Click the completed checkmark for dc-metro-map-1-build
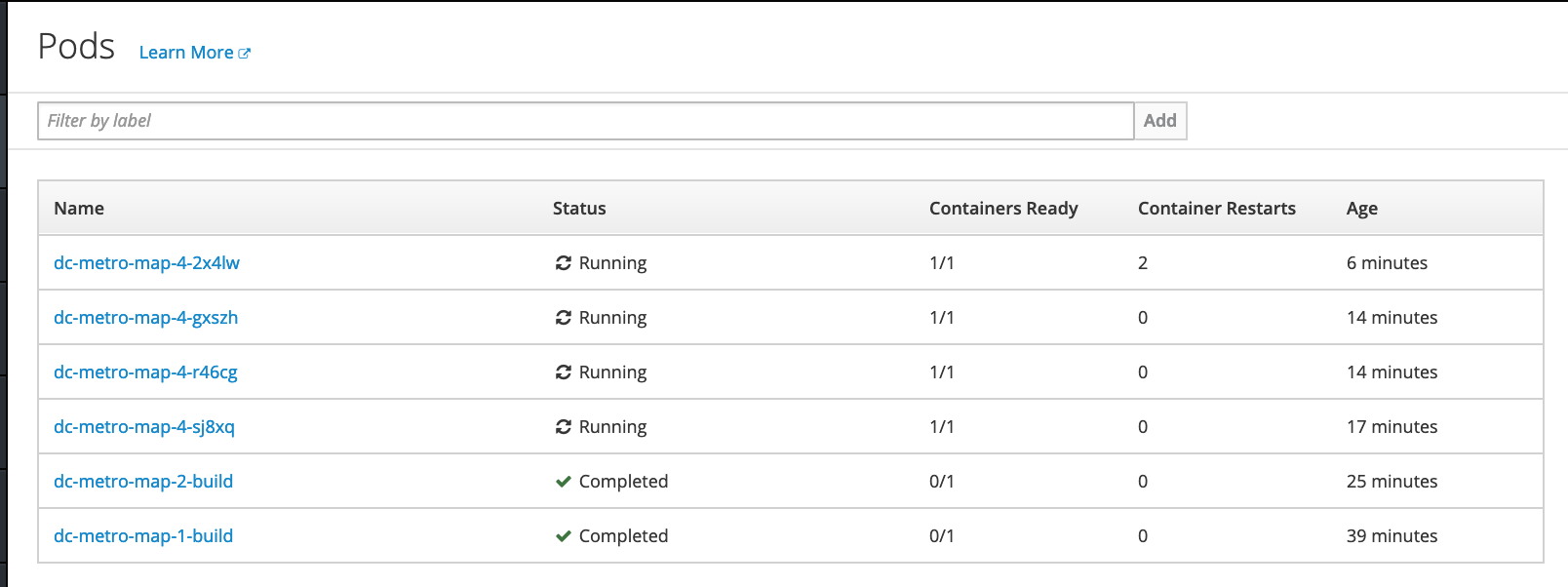Screen dimensions: 1568x587 563,536
